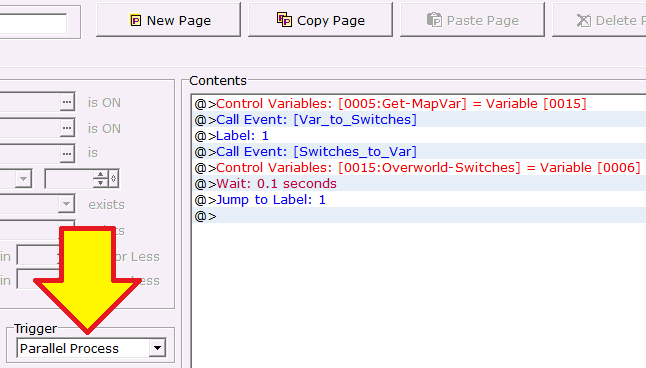Click the ellipsis button beside first 'is ON'

67,102
